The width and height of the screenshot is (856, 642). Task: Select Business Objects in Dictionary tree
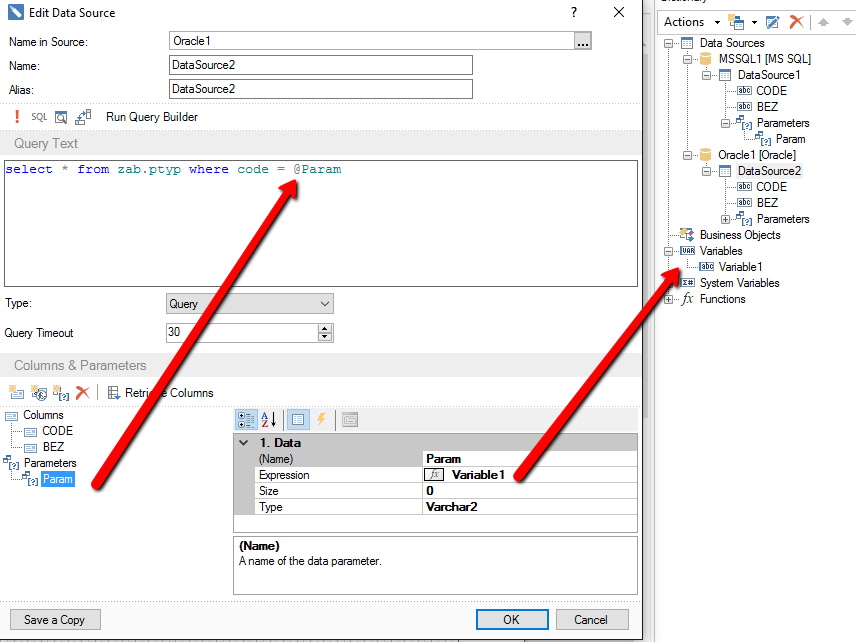740,235
